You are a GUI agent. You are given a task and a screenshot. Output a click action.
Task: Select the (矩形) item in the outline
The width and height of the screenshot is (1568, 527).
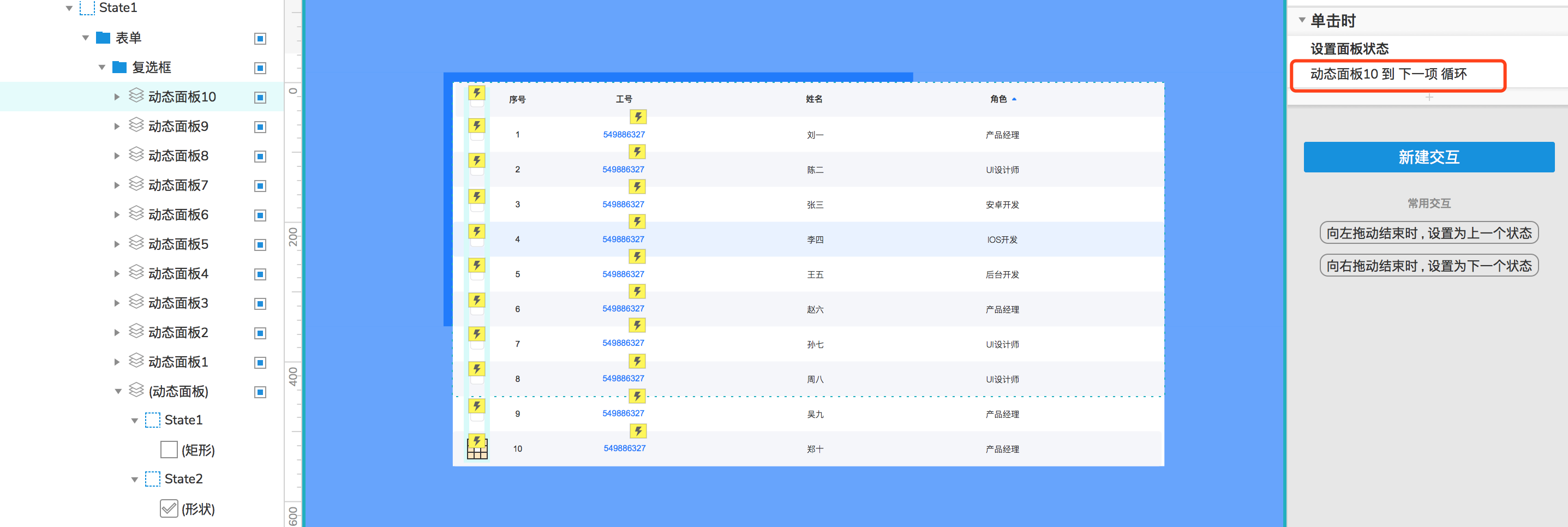pos(198,450)
